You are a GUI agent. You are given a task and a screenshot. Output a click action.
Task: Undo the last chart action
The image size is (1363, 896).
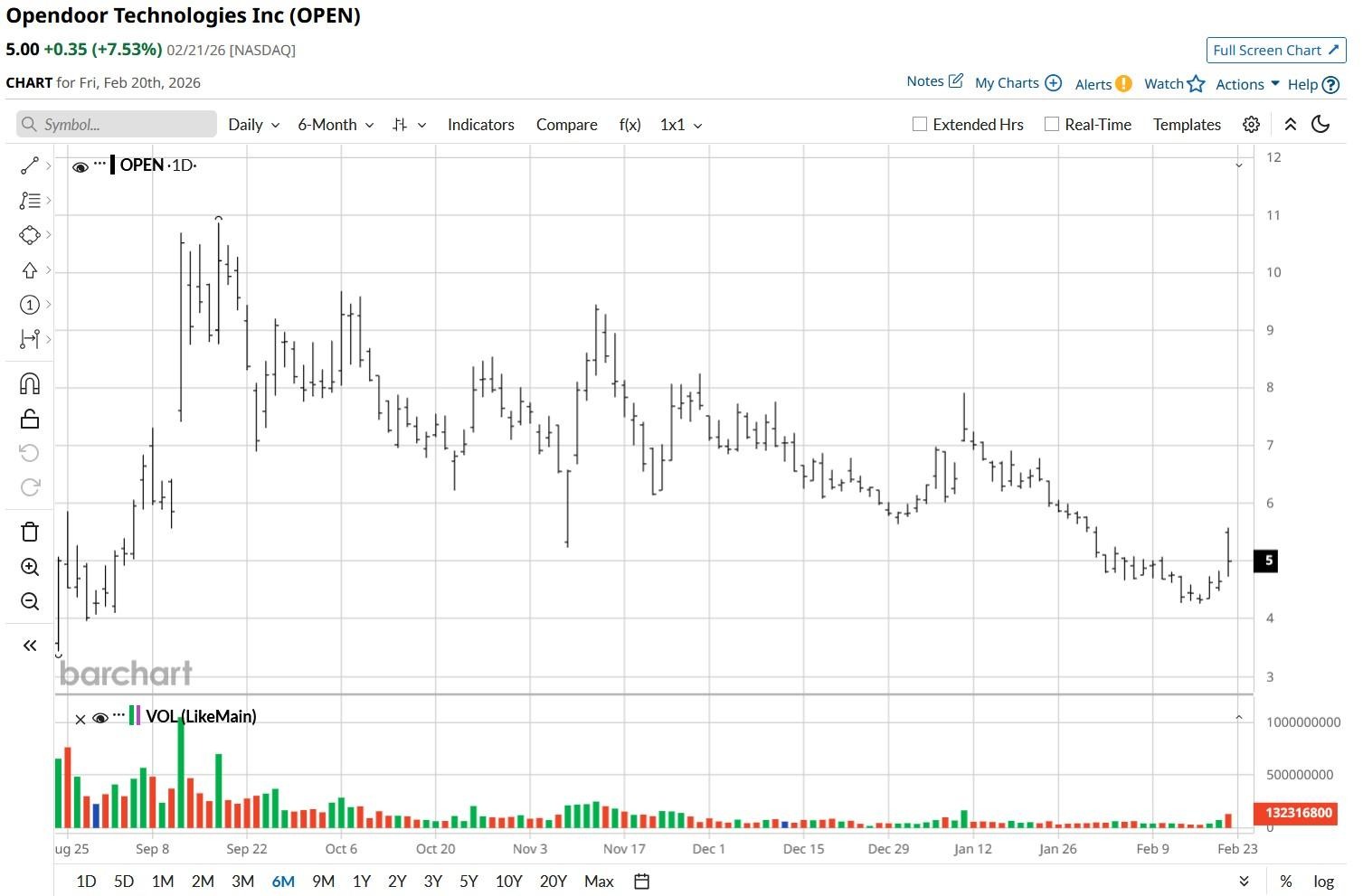pyautogui.click(x=30, y=453)
